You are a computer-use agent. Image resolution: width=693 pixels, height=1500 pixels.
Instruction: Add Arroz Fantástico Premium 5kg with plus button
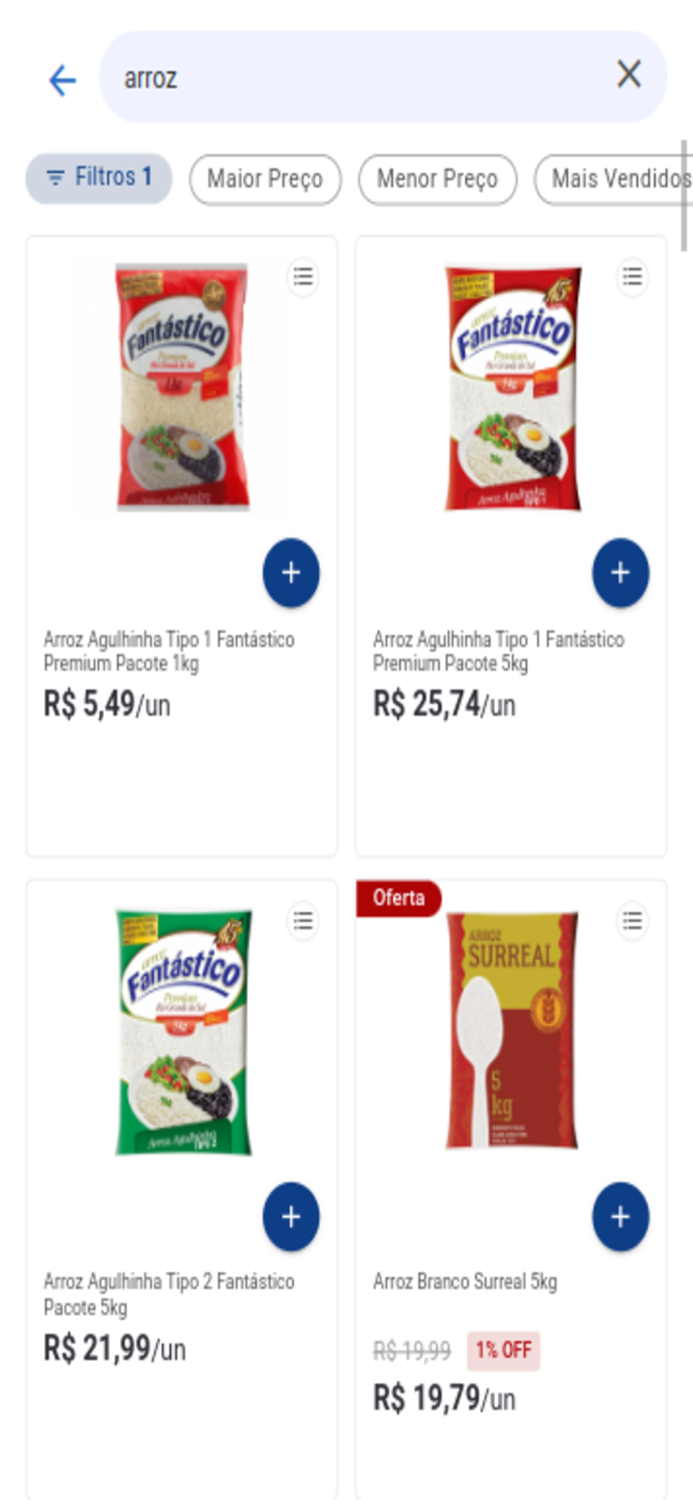coord(620,572)
